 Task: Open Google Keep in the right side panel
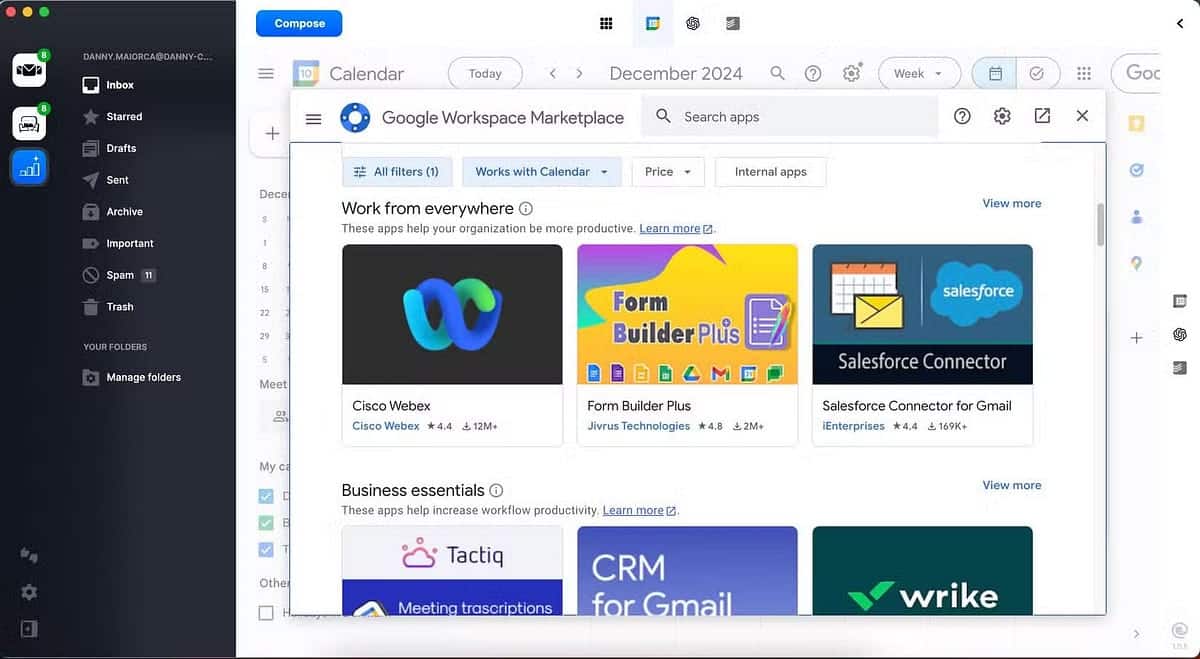pyautogui.click(x=1136, y=122)
